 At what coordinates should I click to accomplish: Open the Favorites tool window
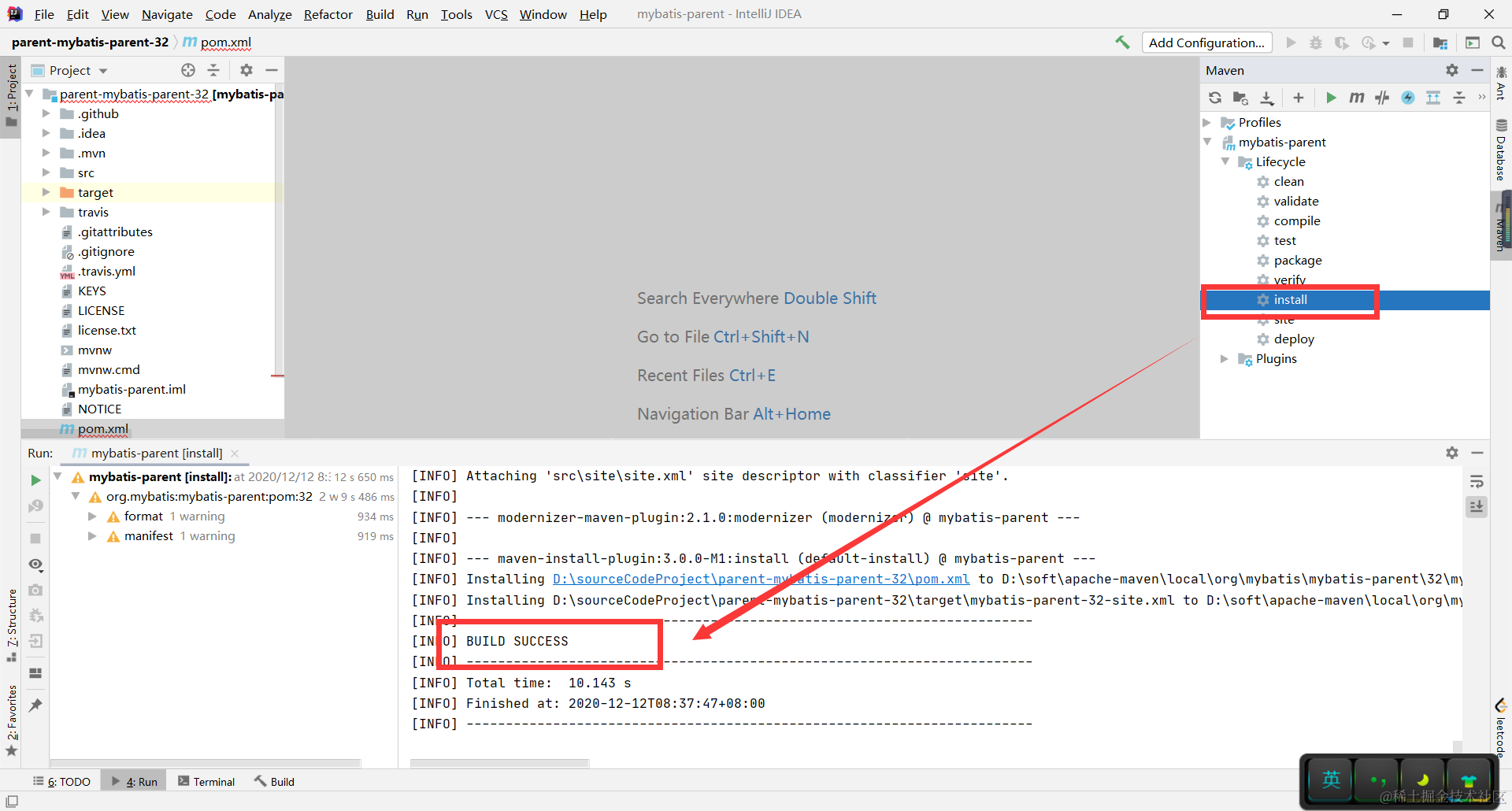pos(11,720)
